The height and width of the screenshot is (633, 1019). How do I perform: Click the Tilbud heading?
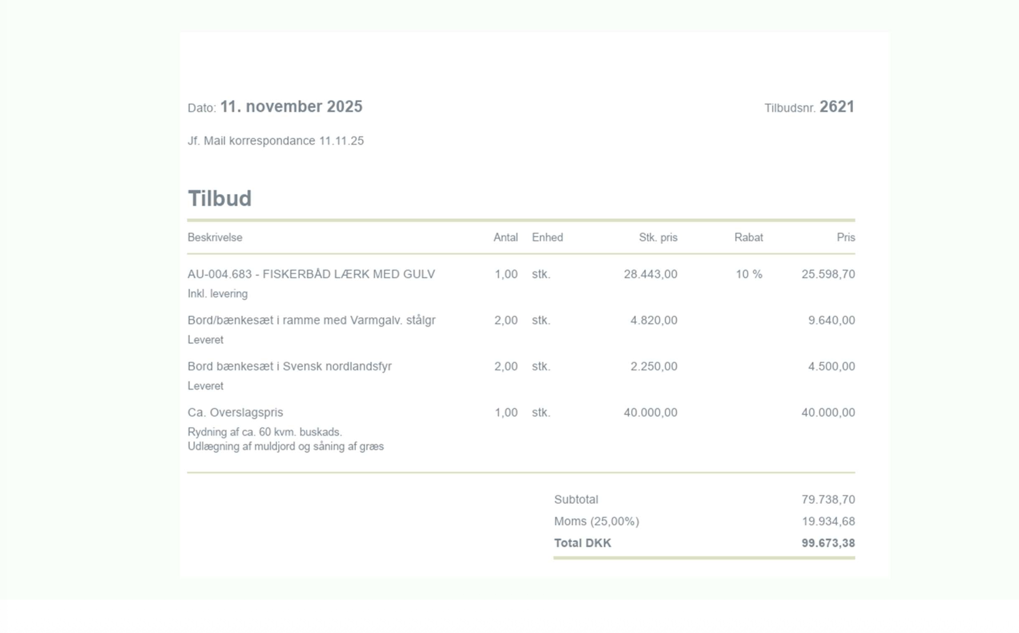click(x=220, y=198)
